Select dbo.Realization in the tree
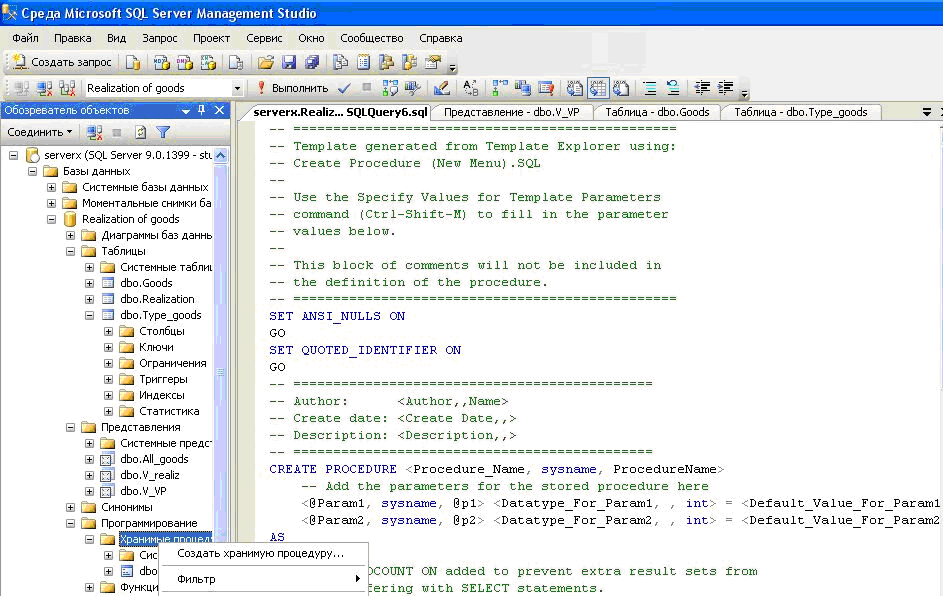Screen dimensions: 943x596 tap(157, 299)
